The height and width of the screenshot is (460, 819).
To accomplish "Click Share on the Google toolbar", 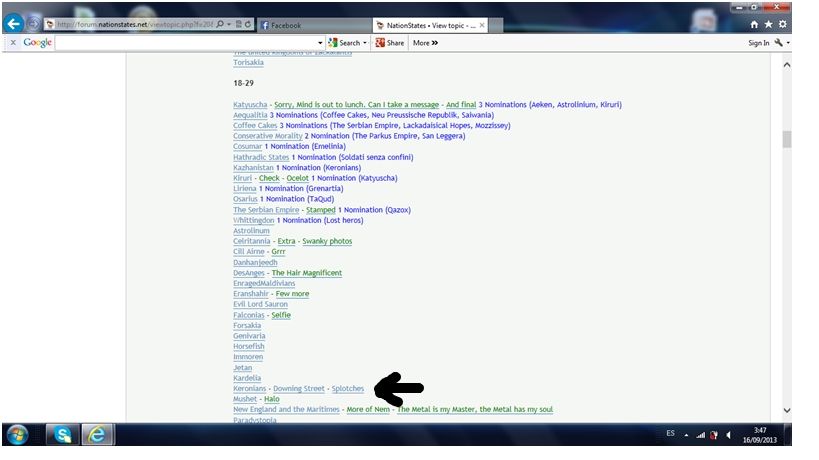I will pos(390,43).
